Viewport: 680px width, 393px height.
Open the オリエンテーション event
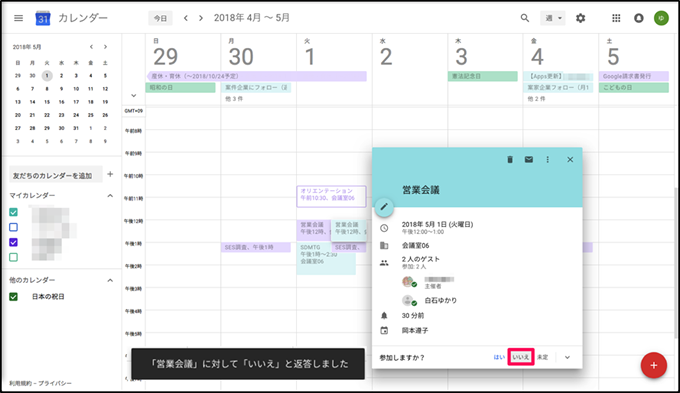point(331,196)
